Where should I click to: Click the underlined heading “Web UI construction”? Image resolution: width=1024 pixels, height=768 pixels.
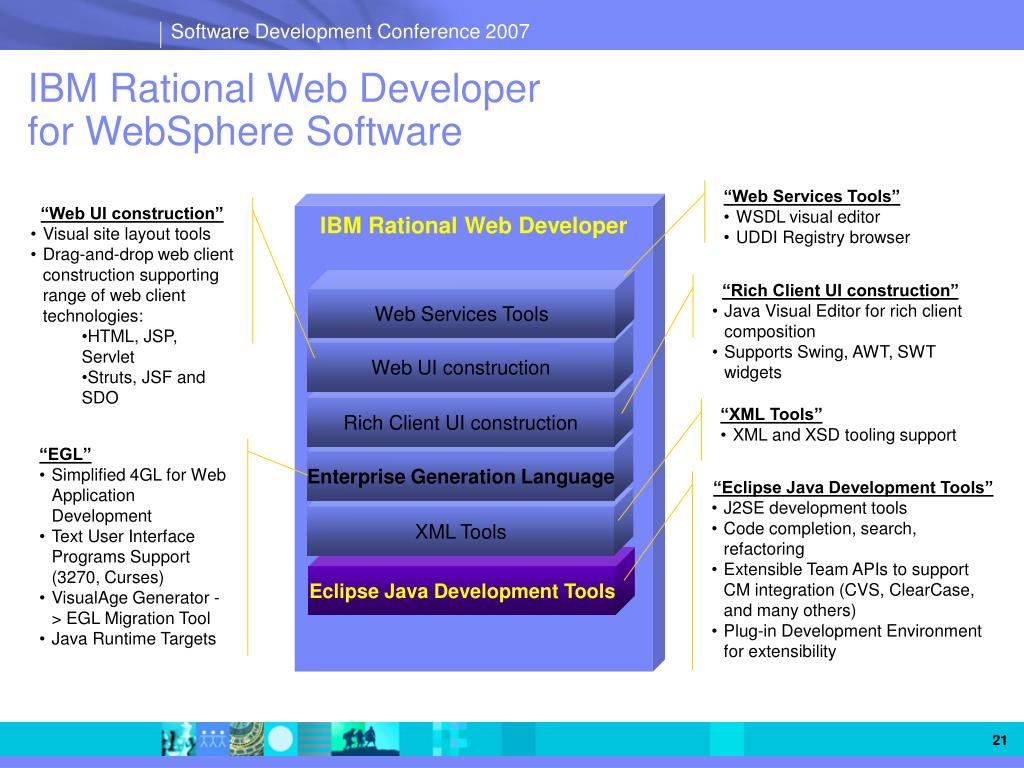pyautogui.click(x=131, y=214)
